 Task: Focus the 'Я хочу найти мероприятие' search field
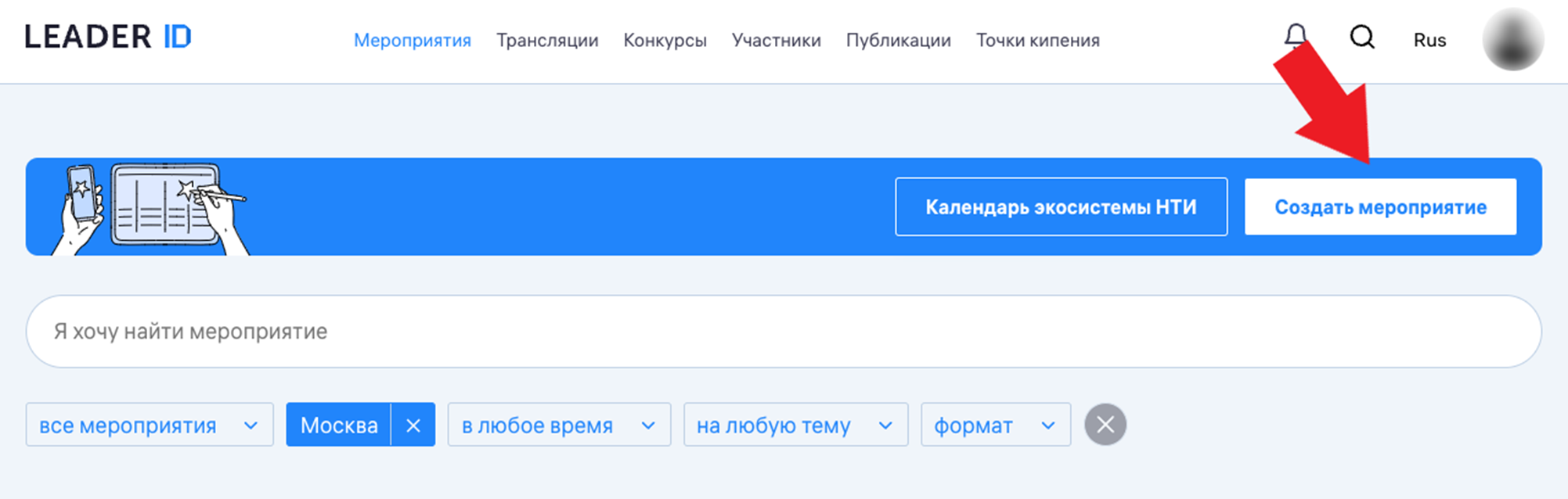pyautogui.click(x=783, y=332)
